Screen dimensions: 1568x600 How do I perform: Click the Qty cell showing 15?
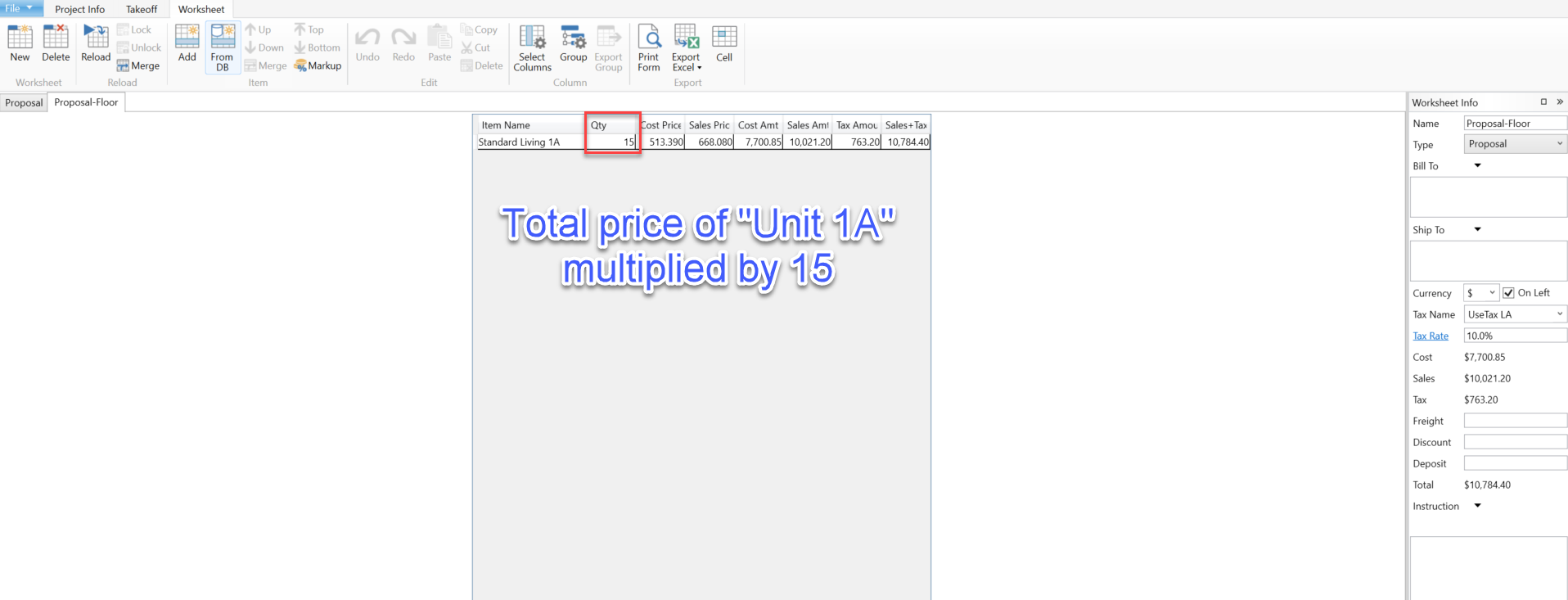(612, 142)
